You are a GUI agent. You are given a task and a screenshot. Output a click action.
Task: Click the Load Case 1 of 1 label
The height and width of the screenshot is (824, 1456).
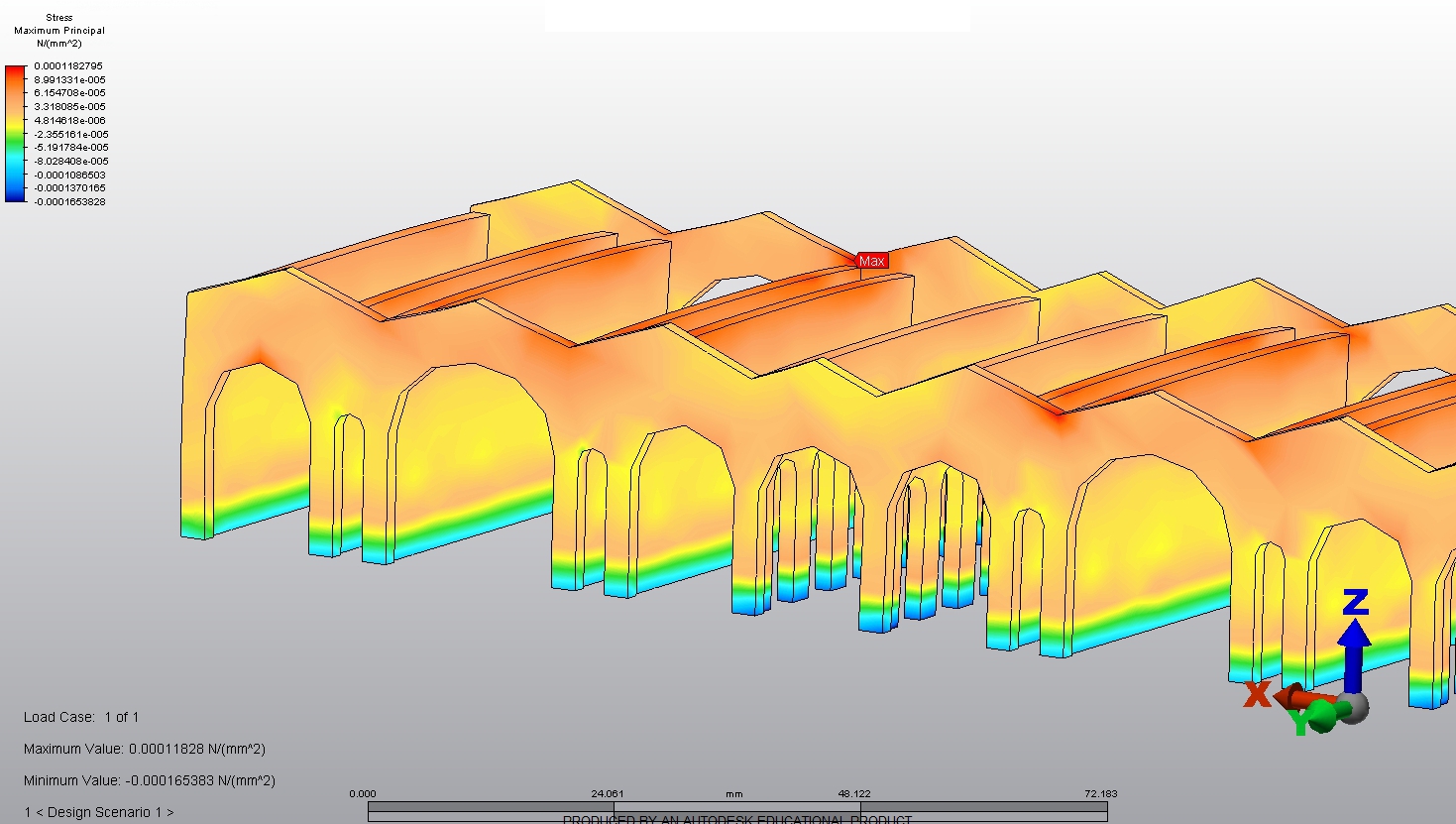(x=81, y=717)
